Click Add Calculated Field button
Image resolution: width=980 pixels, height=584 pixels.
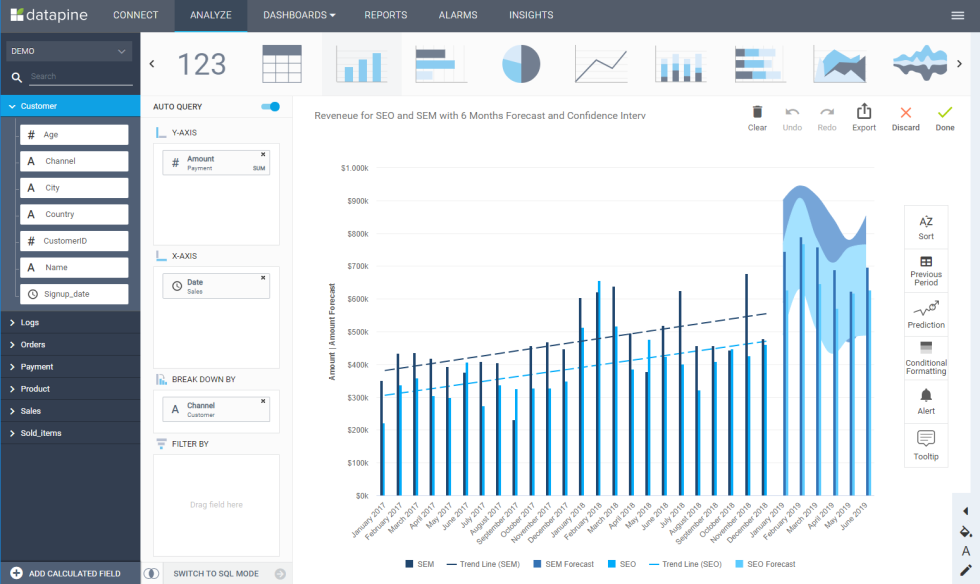pos(73,574)
